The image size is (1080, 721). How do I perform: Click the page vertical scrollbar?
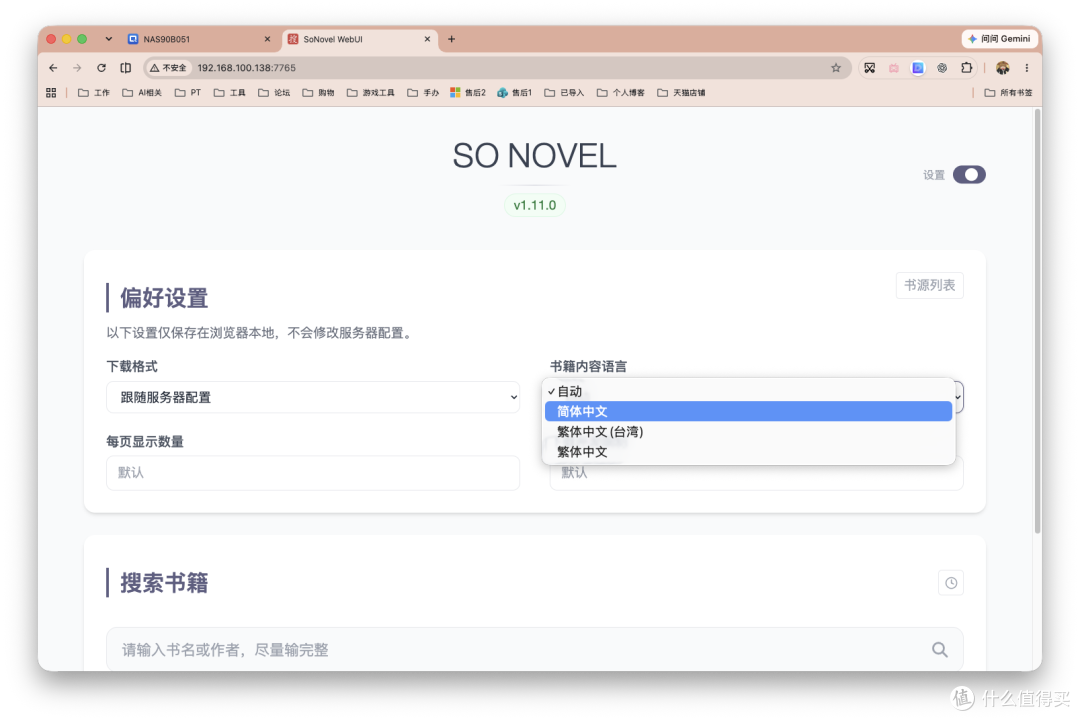click(1037, 321)
